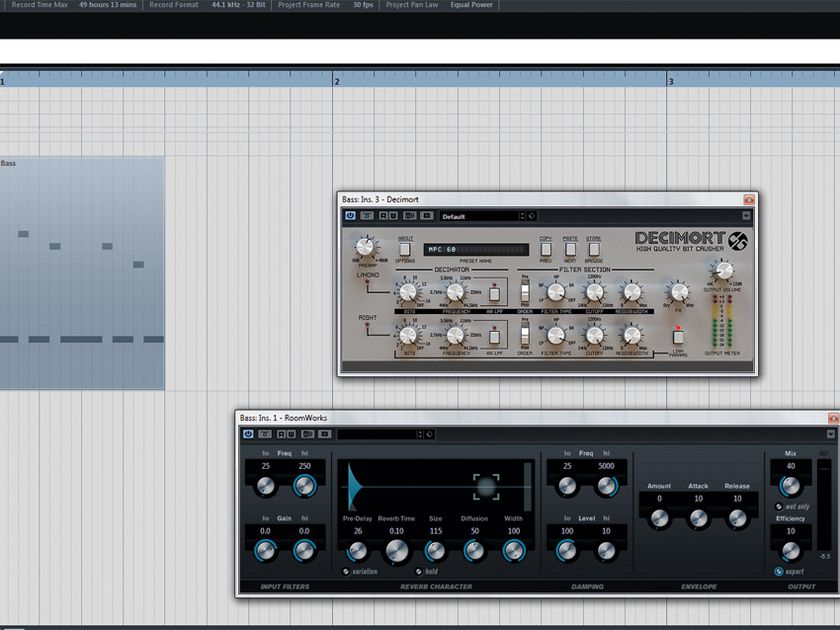Click the dropdown arrow on Decimort title bar

[x=746, y=215]
